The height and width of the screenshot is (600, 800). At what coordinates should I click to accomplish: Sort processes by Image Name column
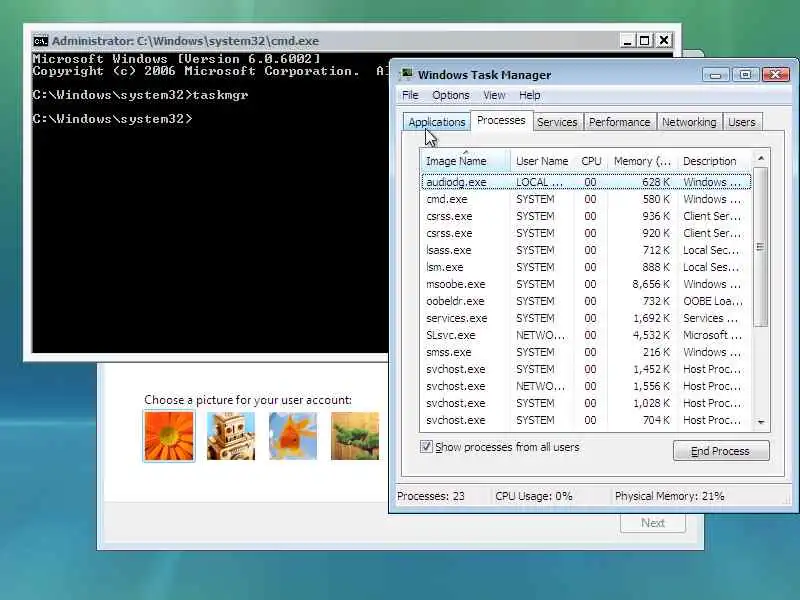click(x=465, y=161)
